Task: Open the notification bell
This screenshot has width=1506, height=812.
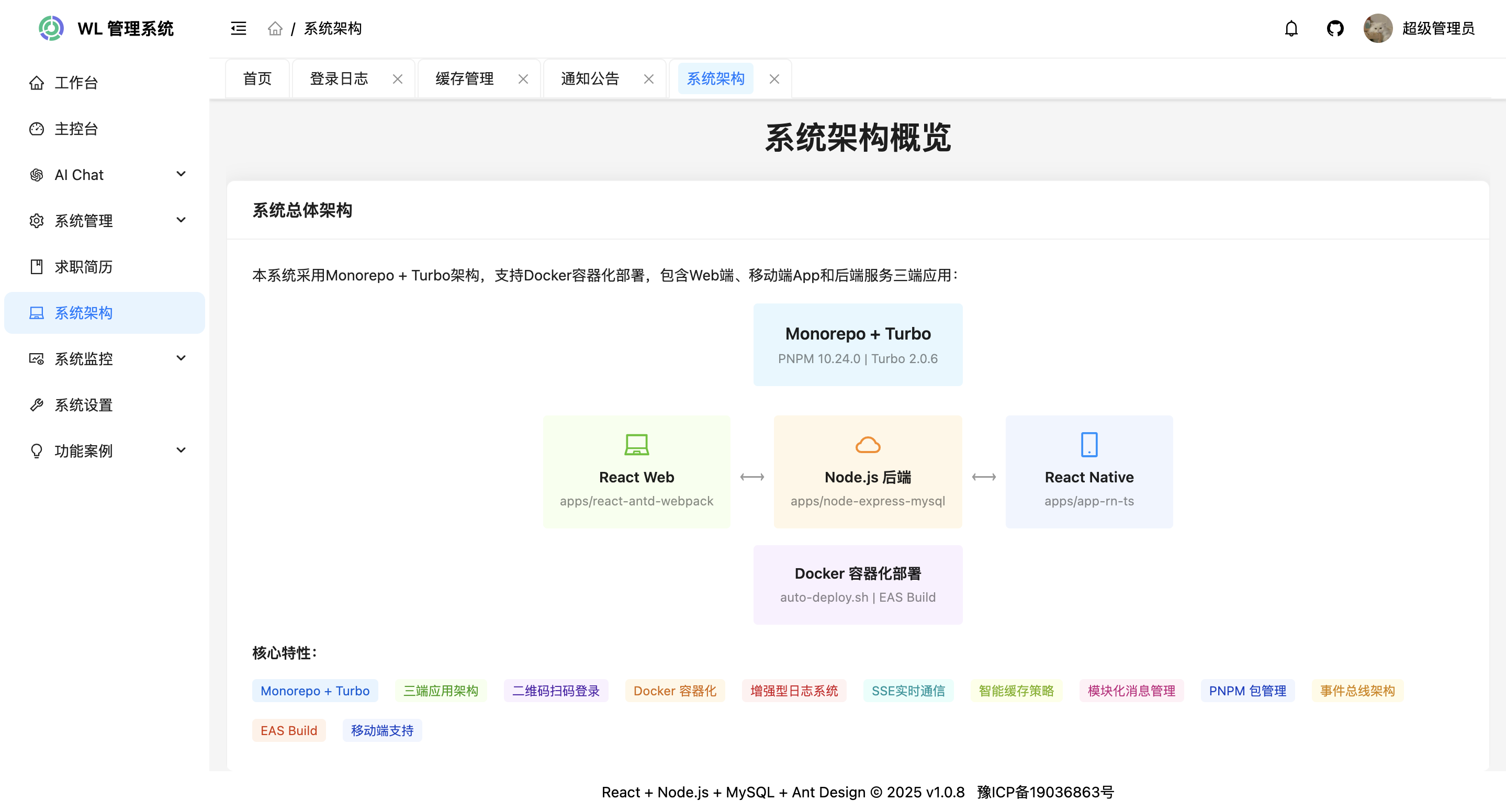Action: coord(1291,28)
